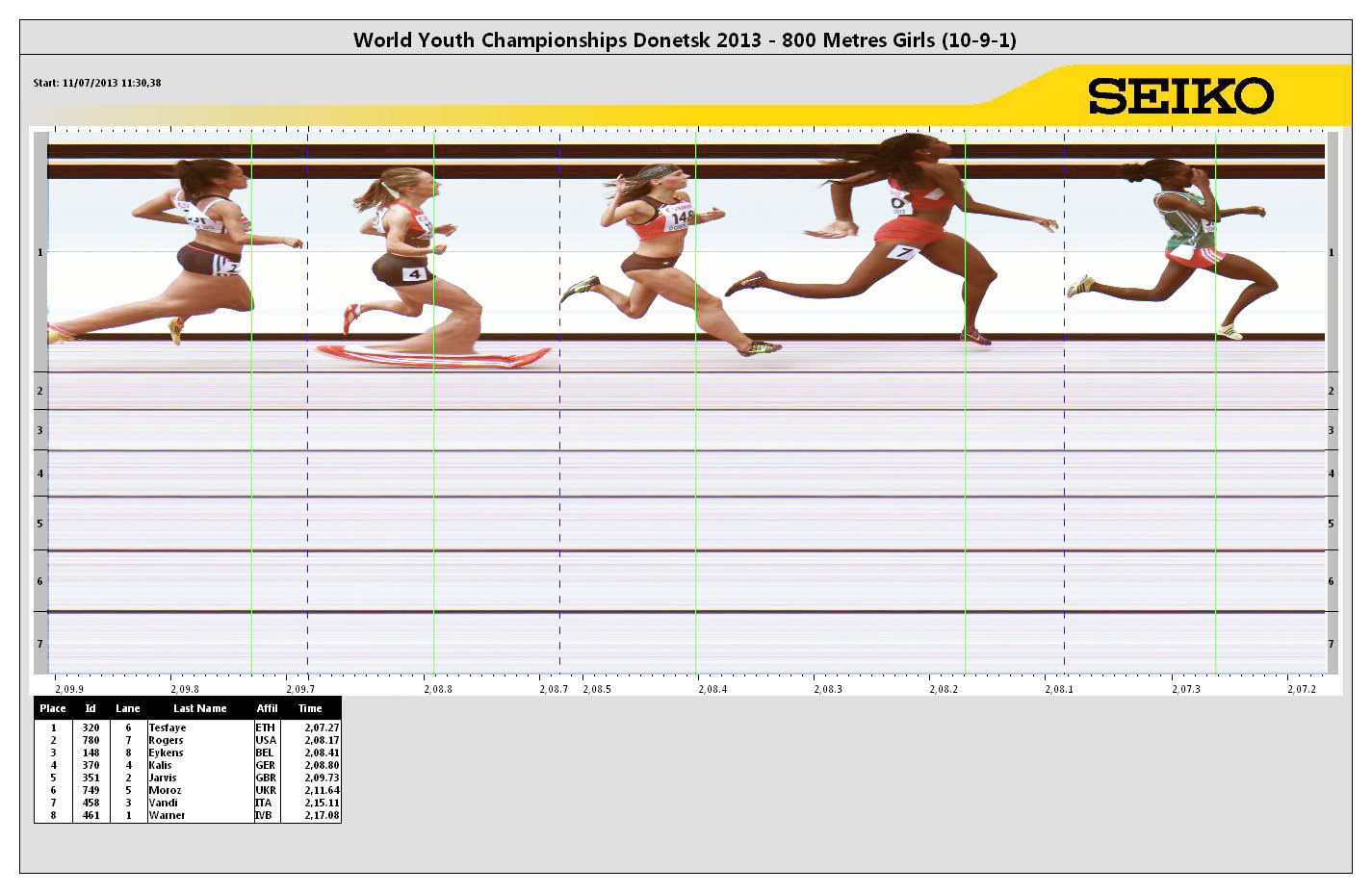The width and height of the screenshot is (1372, 893).
Task: Click the hip number 7 tag
Action: click(x=903, y=253)
